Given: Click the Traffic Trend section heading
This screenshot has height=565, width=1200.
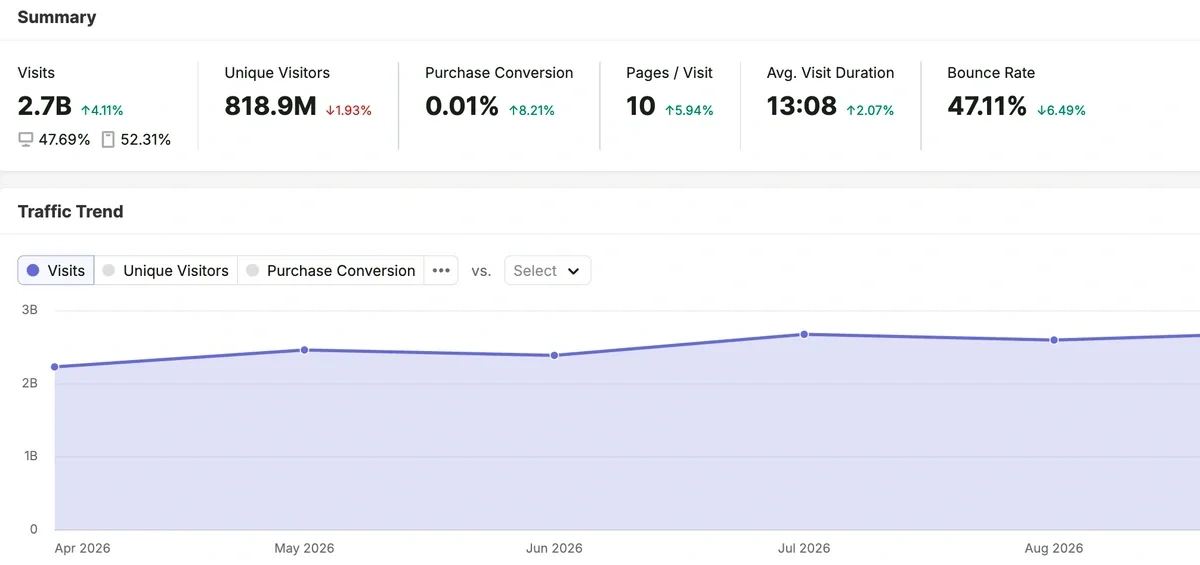Looking at the screenshot, I should [x=71, y=212].
